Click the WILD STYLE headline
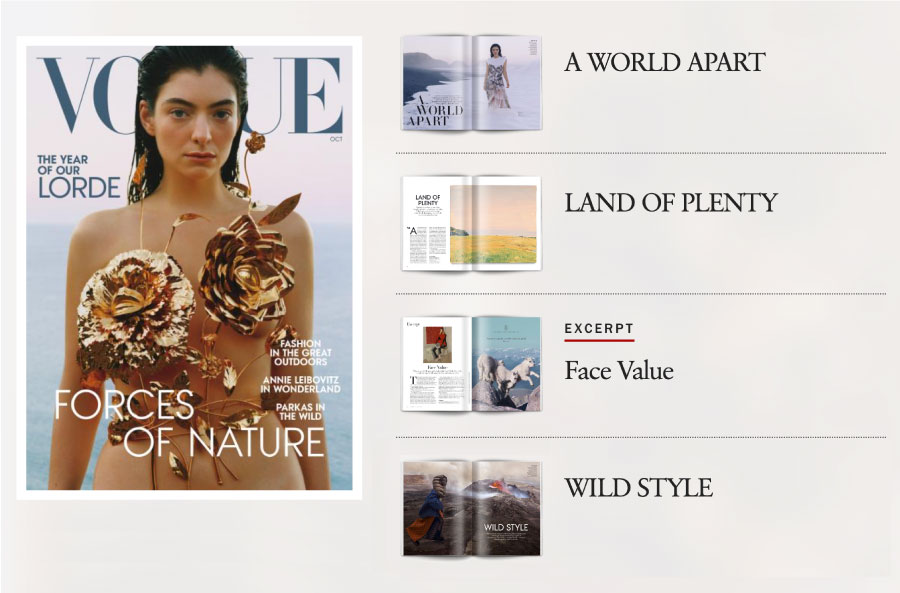The image size is (900, 593). point(638,488)
